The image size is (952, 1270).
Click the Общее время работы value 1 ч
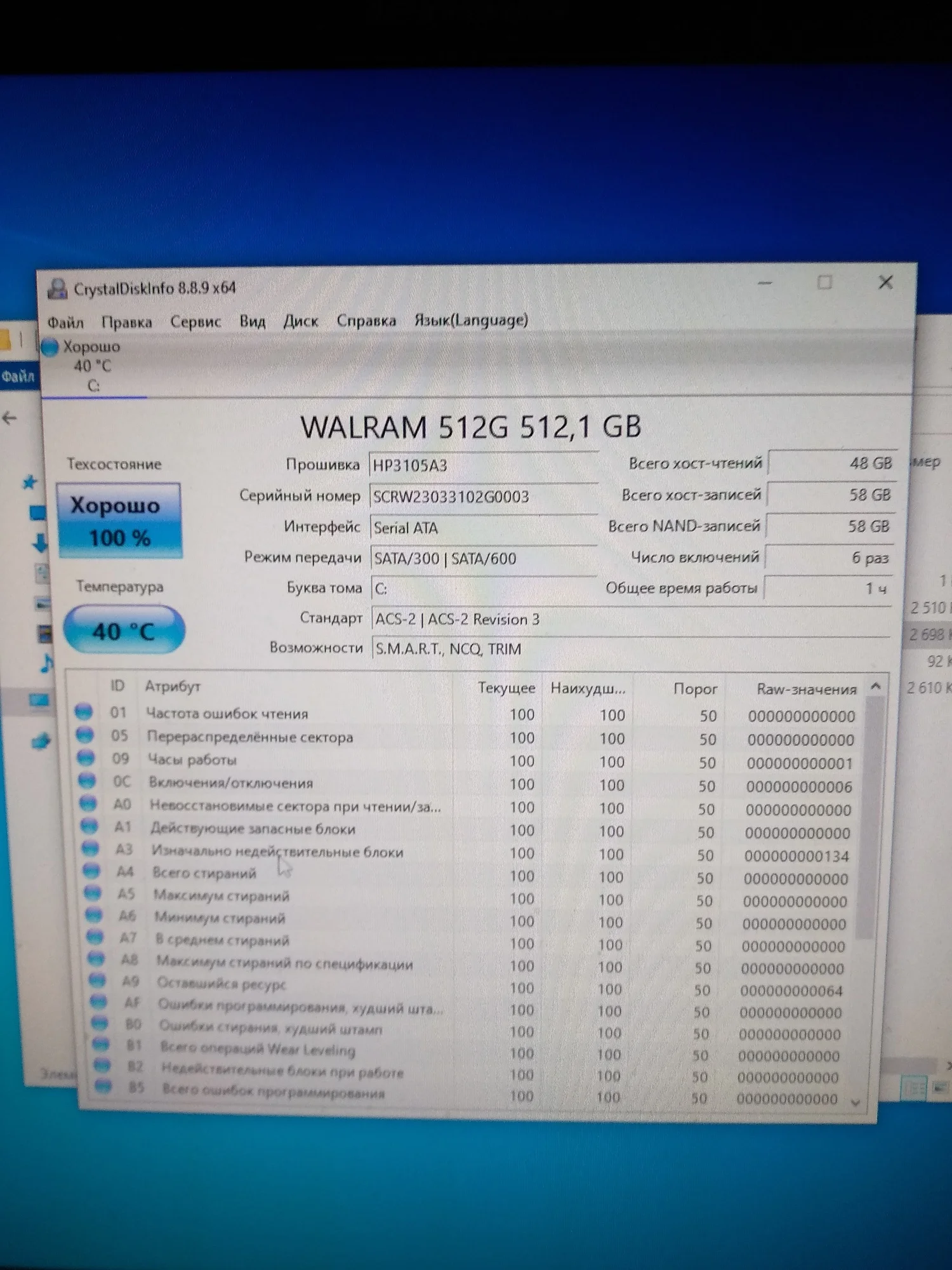828,588
